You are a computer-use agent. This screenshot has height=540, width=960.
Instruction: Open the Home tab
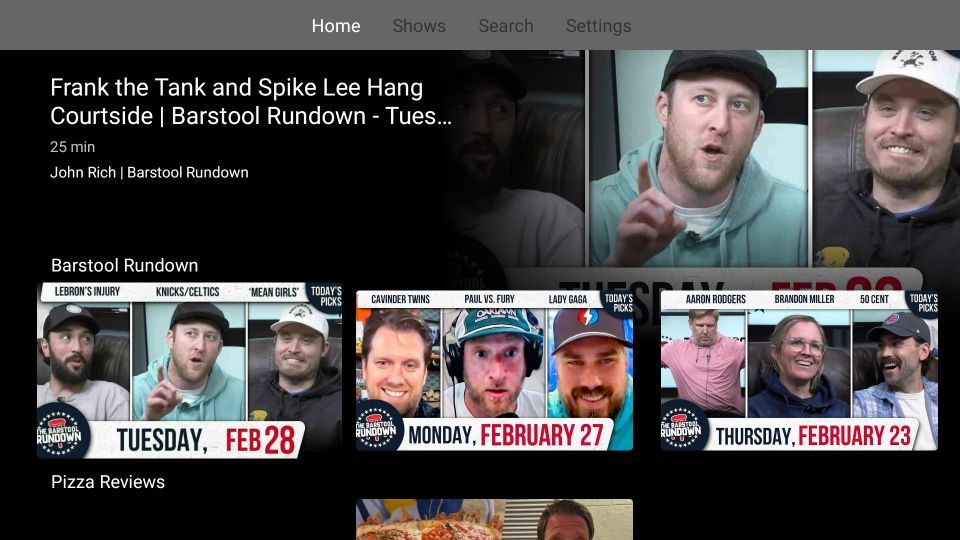(336, 26)
